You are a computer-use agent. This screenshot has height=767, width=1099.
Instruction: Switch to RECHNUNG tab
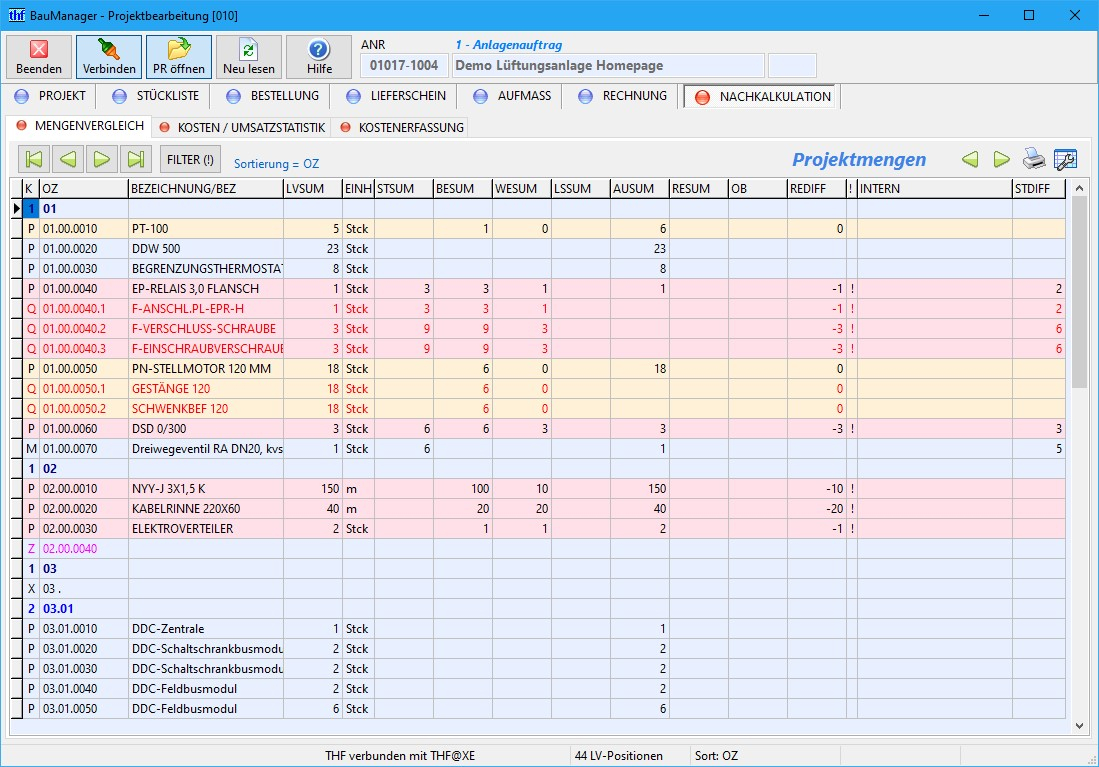(x=623, y=96)
